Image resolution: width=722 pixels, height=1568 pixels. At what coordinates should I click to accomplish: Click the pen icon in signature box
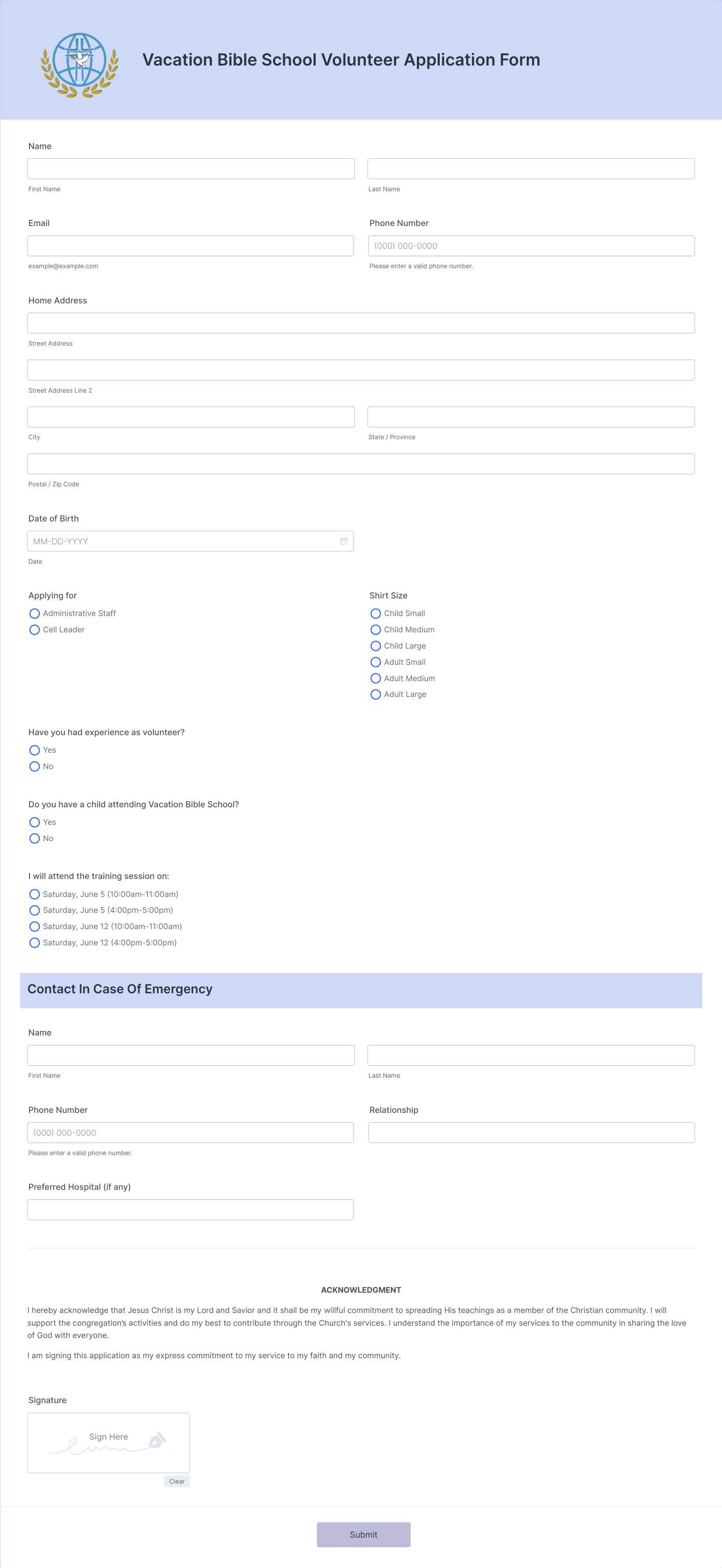point(157,1440)
